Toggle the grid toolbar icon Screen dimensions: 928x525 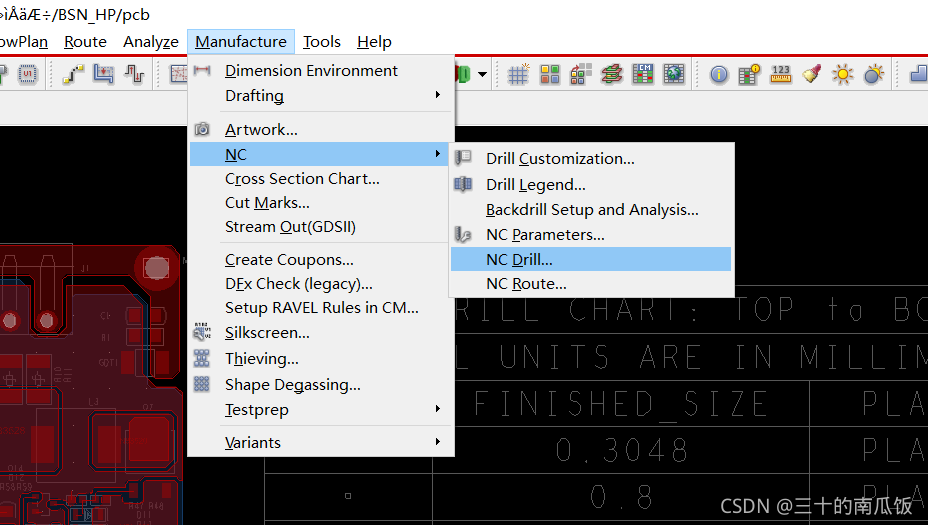[518, 74]
